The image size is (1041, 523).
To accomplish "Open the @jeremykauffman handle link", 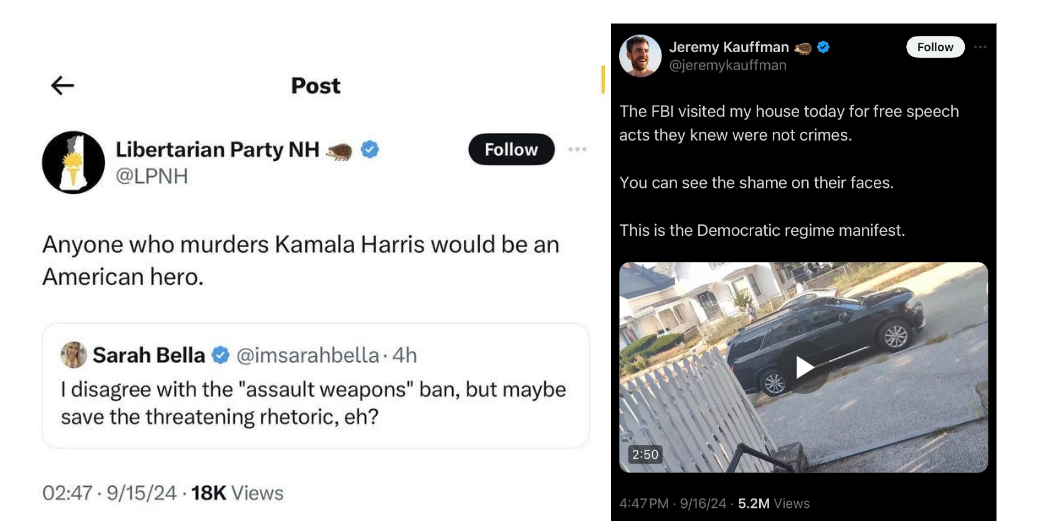I will click(x=727, y=65).
